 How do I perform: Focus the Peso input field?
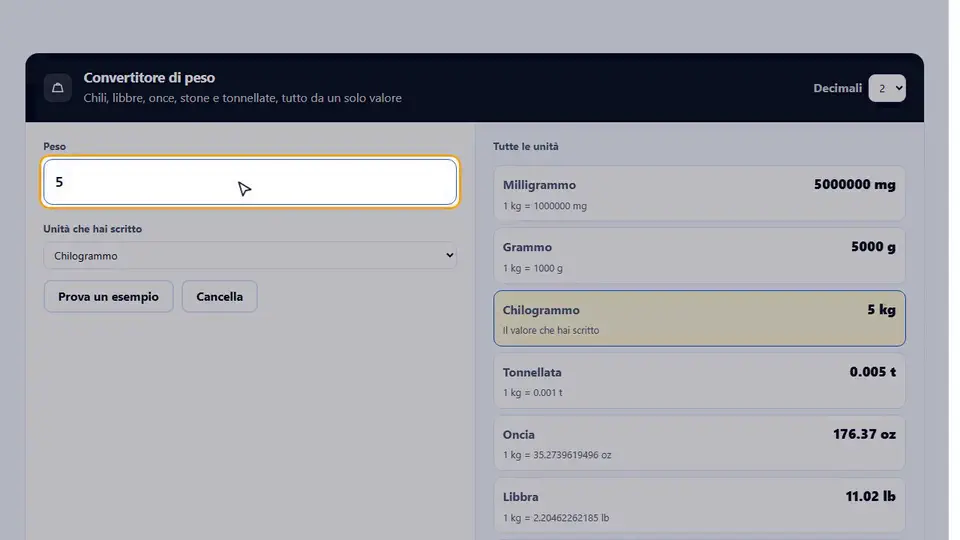(x=250, y=182)
